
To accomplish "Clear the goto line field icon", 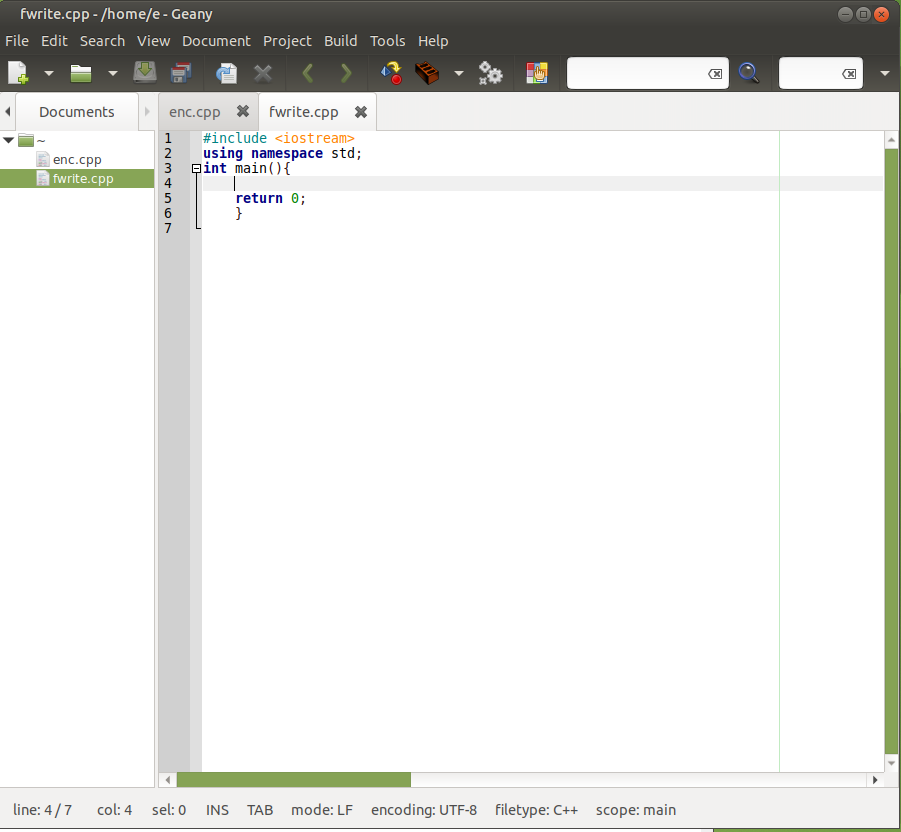I will point(849,74).
